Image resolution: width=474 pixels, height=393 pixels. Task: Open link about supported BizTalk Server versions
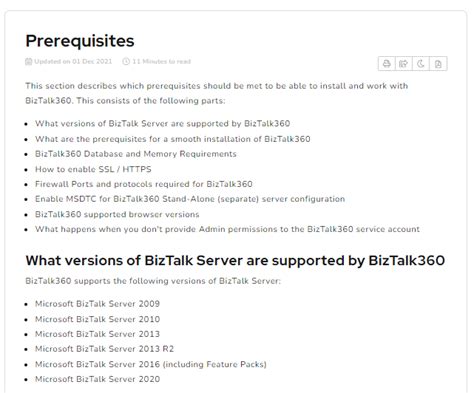[162, 124]
